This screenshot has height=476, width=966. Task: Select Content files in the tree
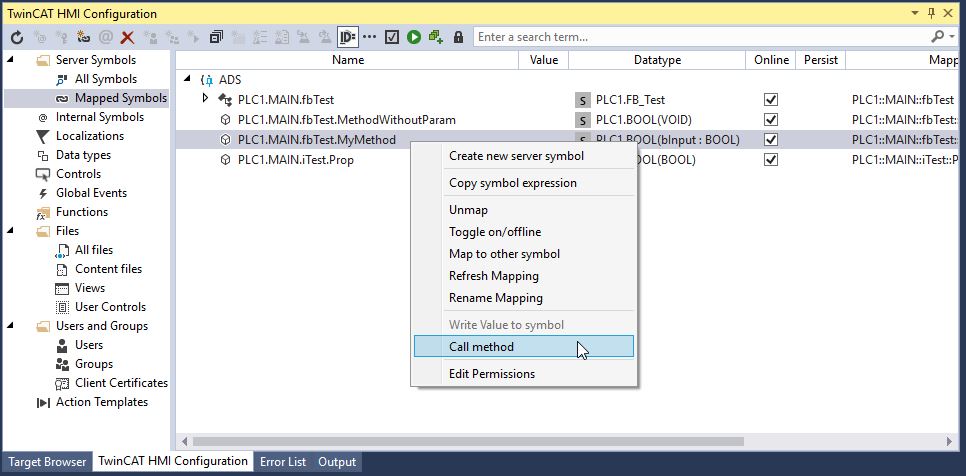[x=108, y=269]
